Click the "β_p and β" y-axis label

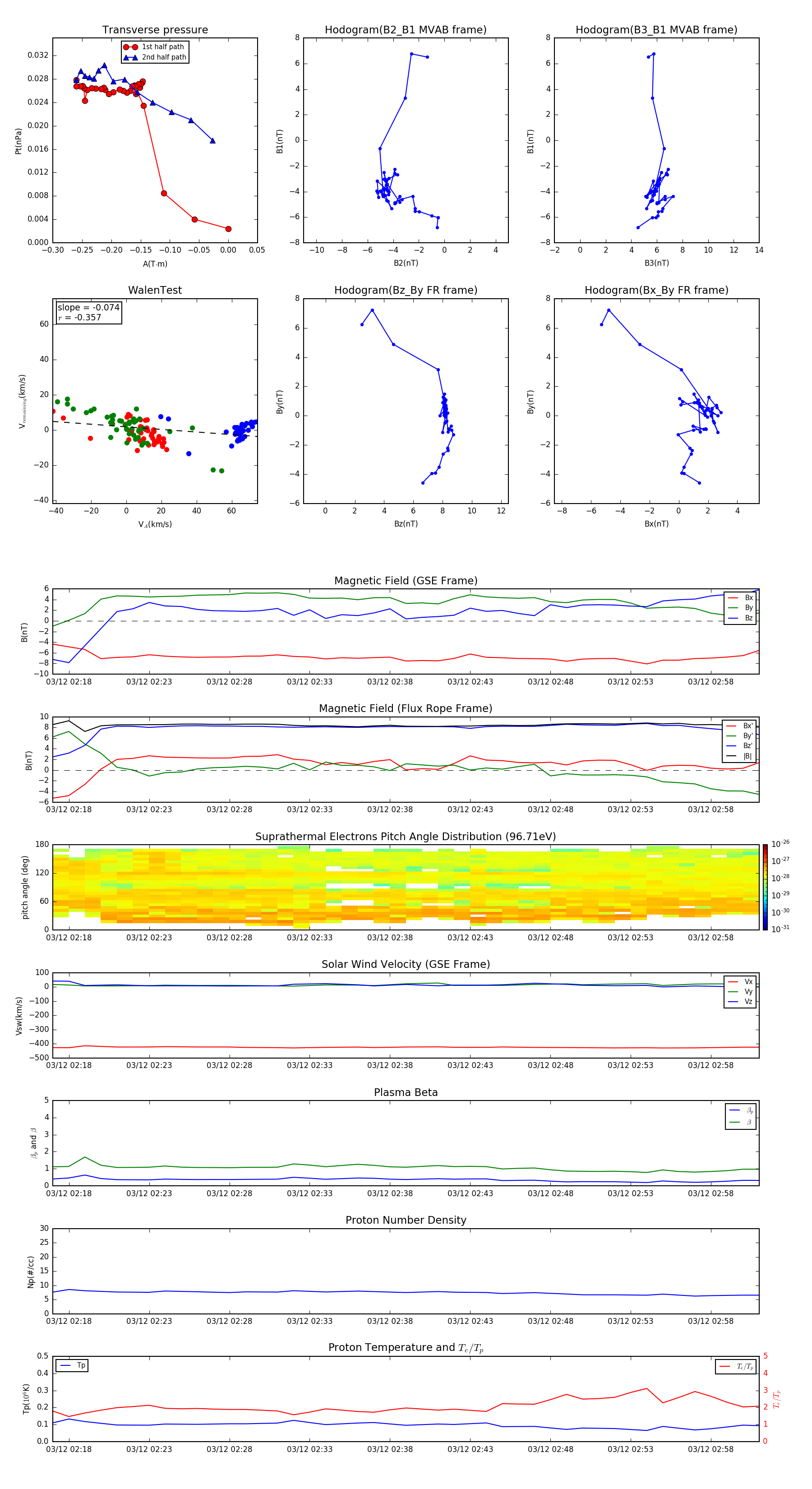click(x=33, y=1143)
